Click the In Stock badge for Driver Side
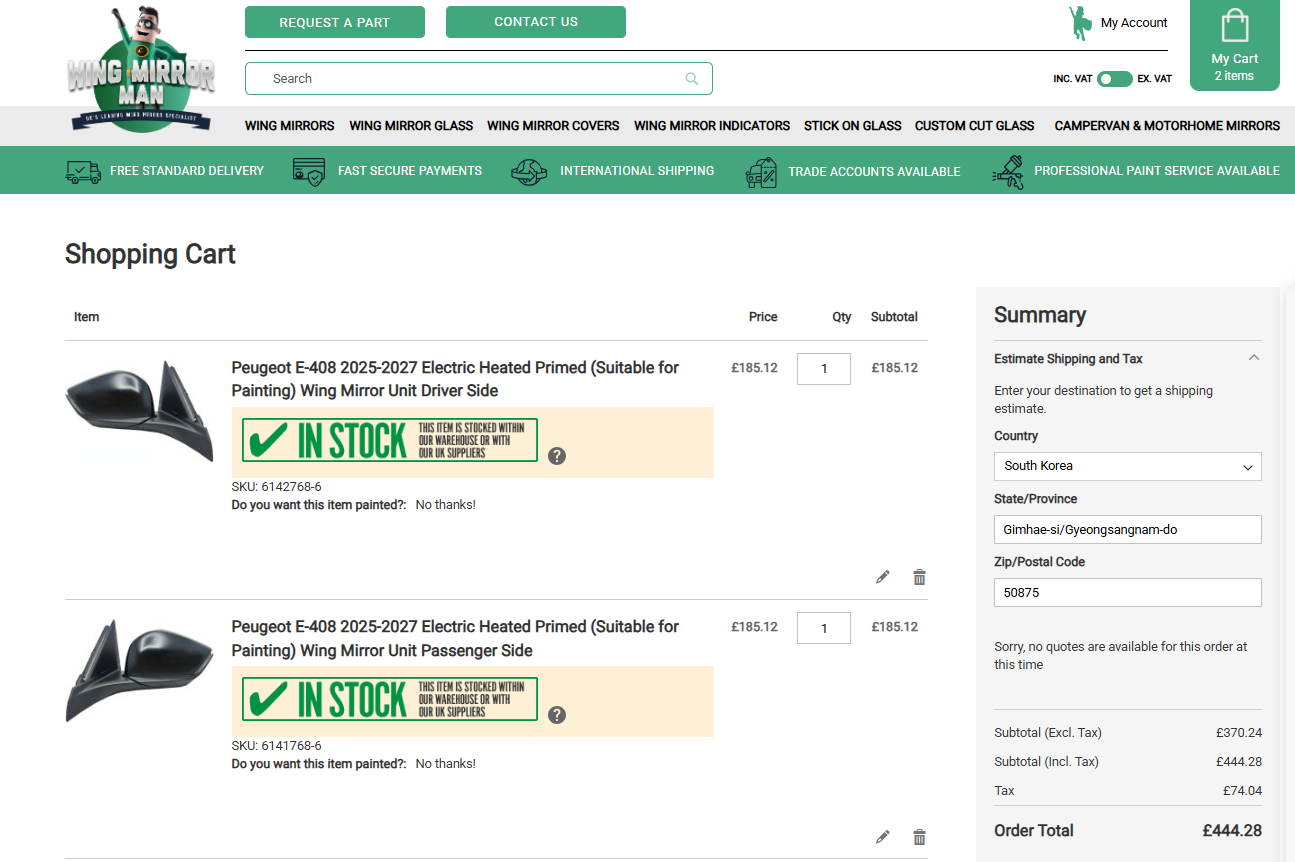 pos(390,440)
